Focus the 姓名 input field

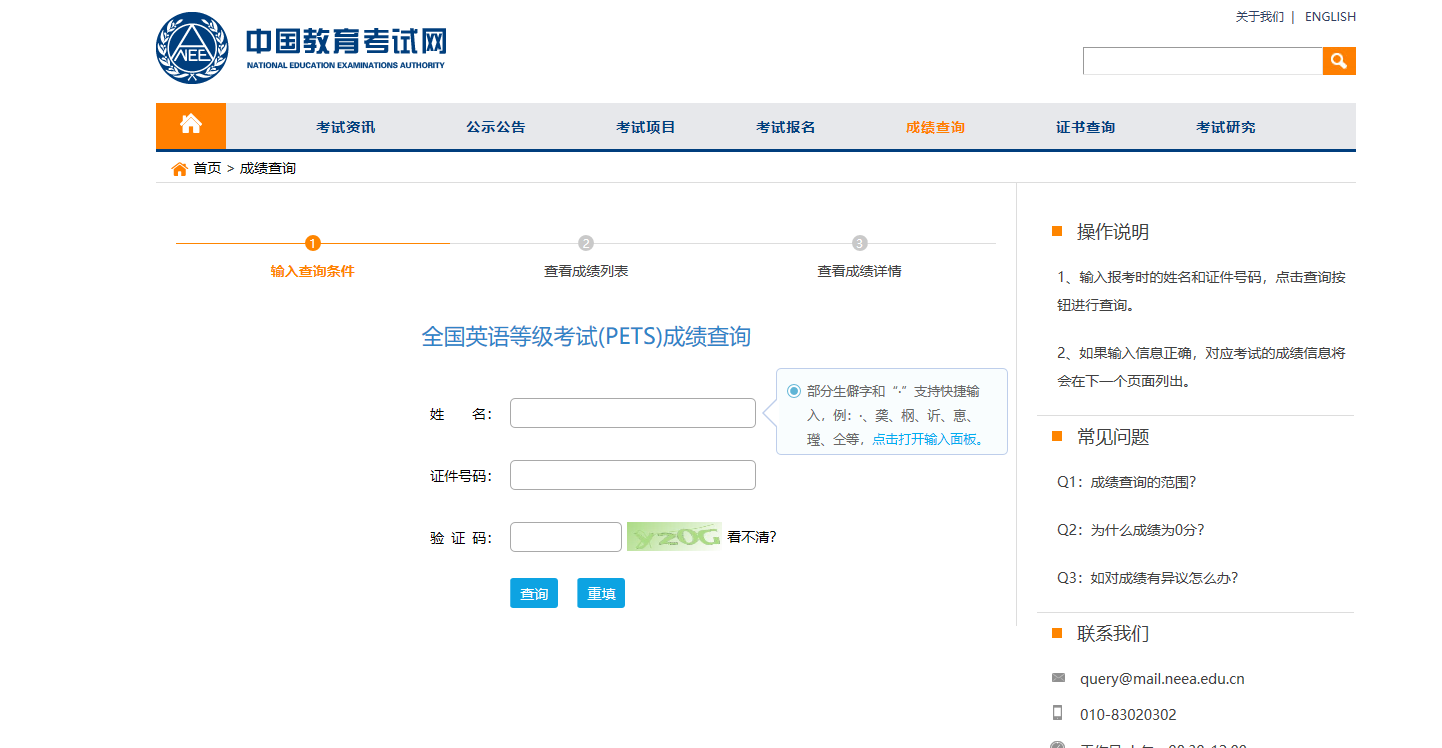[x=633, y=413]
